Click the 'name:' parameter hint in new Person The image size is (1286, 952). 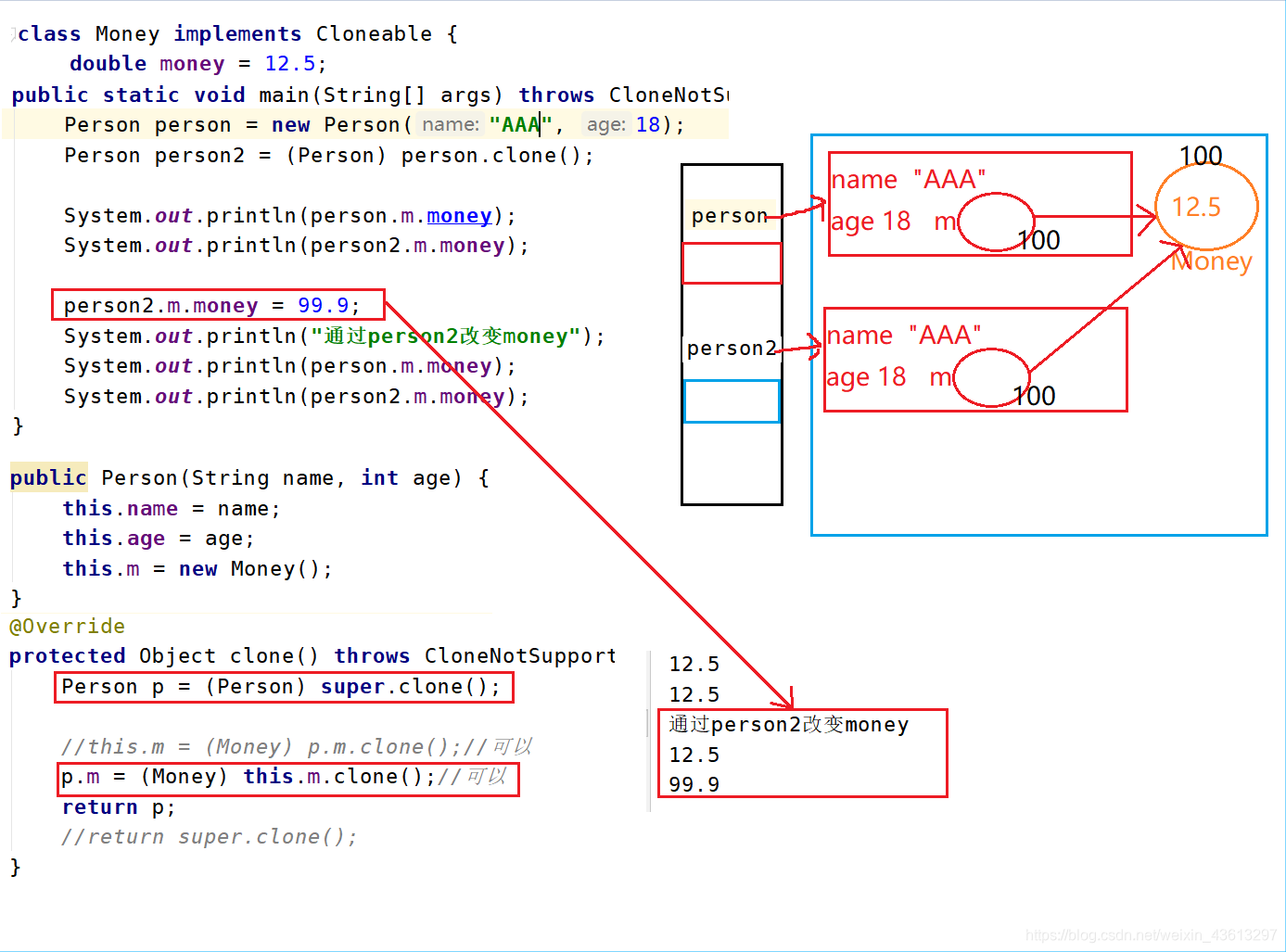pyautogui.click(x=451, y=124)
